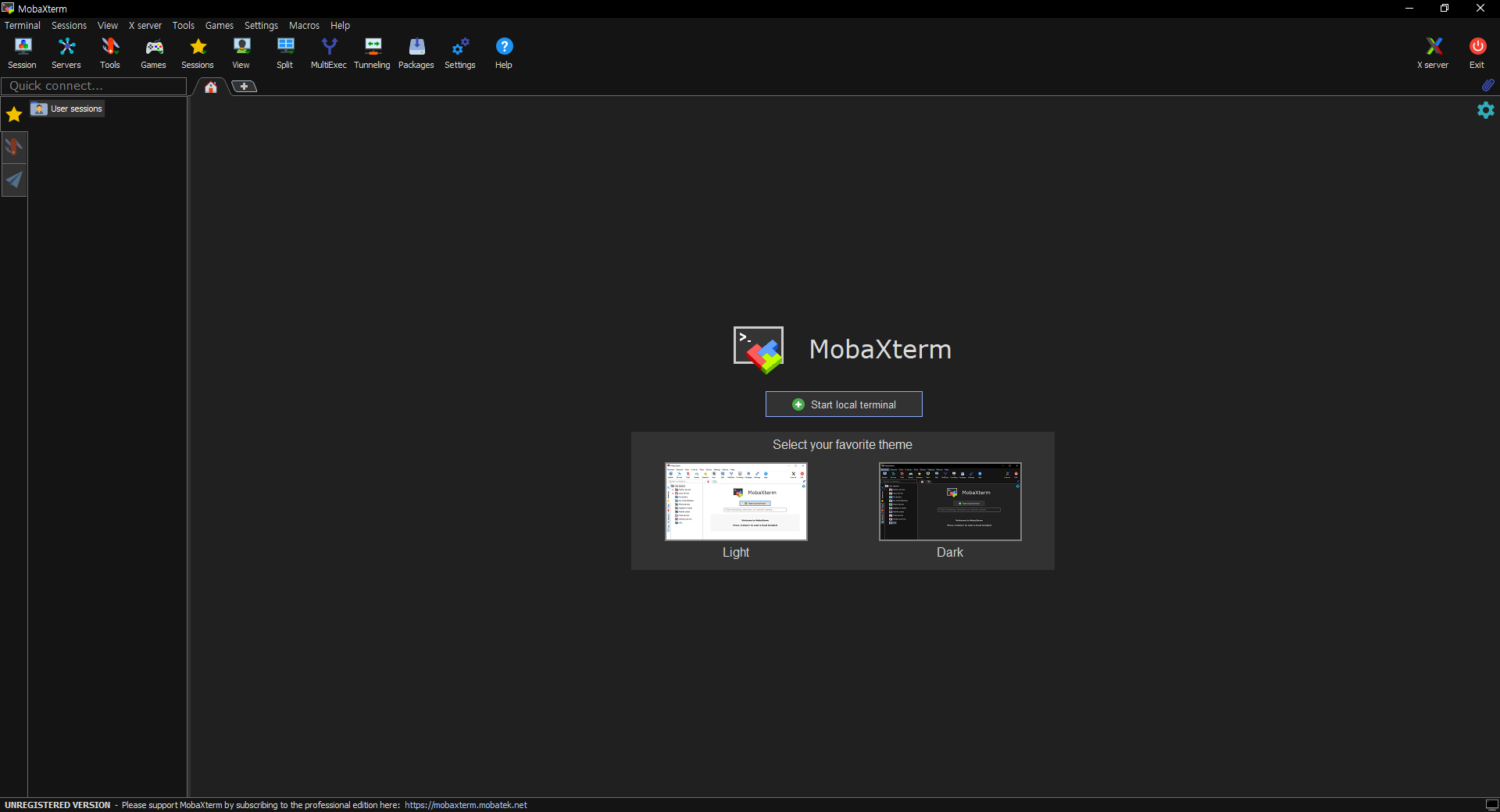Click the monitor icon in status bar
The width and height of the screenshot is (1500, 812).
pyautogui.click(x=1491, y=805)
